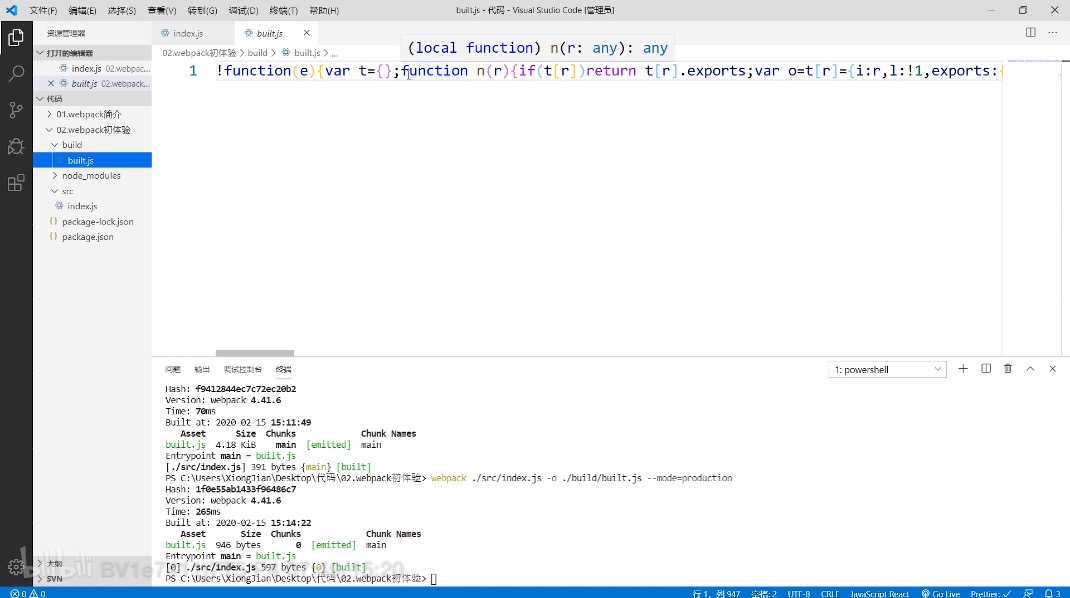
Task: Change encoding UTF-8 in status bar
Action: 798,593
